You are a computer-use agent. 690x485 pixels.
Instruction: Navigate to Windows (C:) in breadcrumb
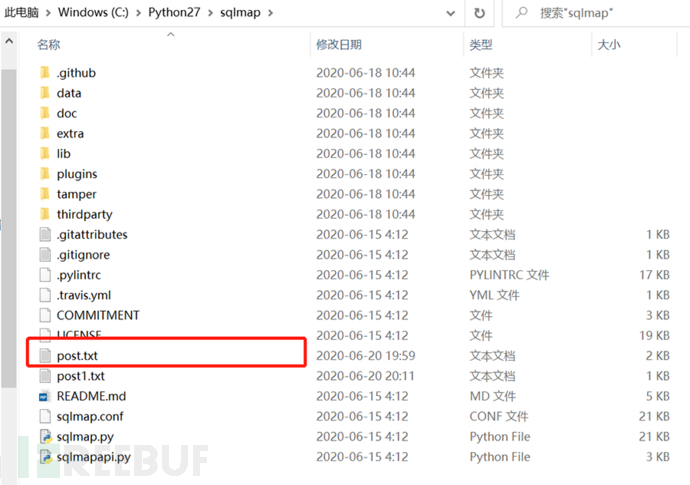pyautogui.click(x=93, y=12)
